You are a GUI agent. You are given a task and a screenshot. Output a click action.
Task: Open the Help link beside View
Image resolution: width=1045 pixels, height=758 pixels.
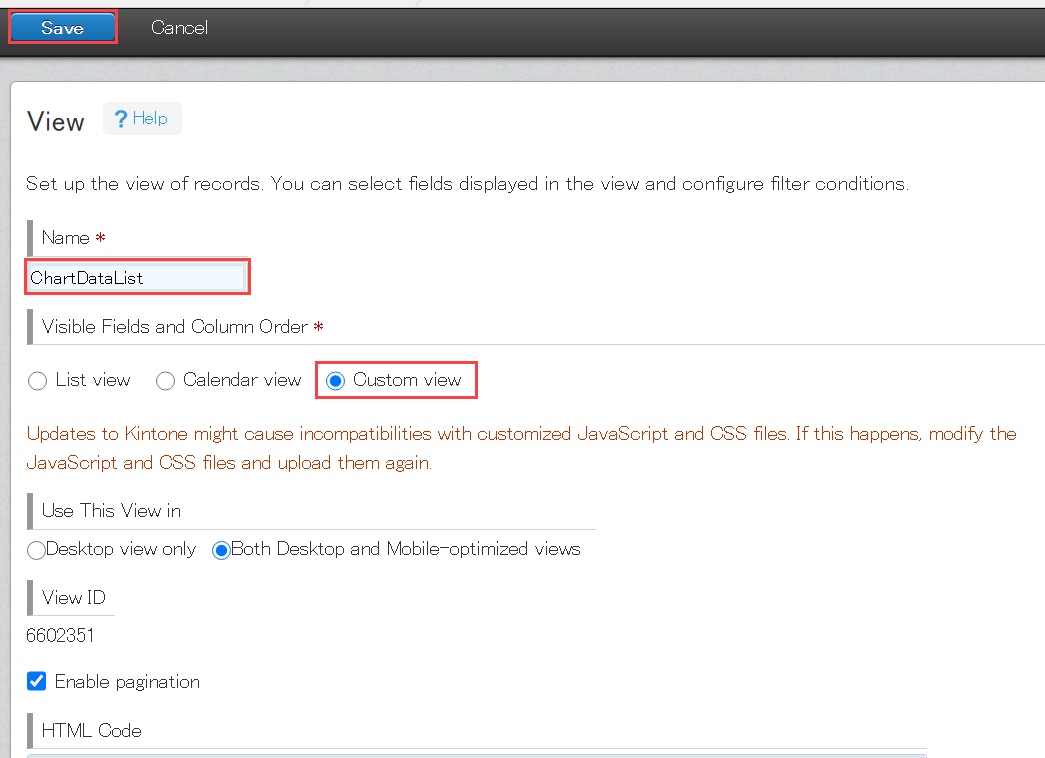142,119
